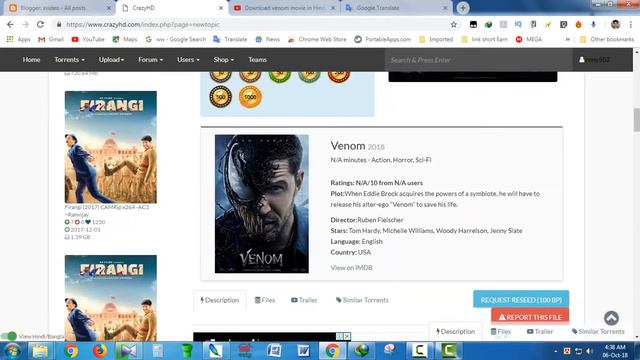Open the Trailer tab
The width and height of the screenshot is (640, 360).
tap(304, 300)
